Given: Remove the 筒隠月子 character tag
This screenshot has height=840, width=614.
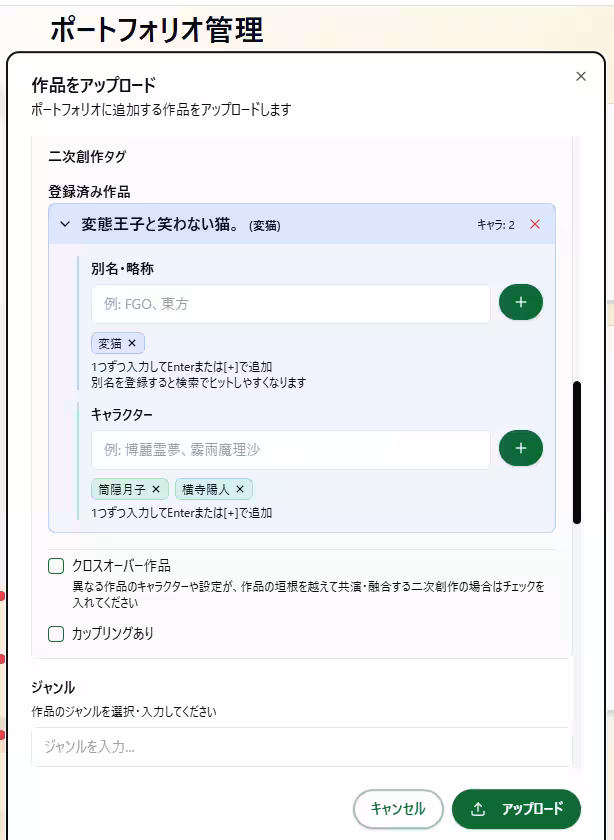Looking at the screenshot, I should [x=157, y=490].
